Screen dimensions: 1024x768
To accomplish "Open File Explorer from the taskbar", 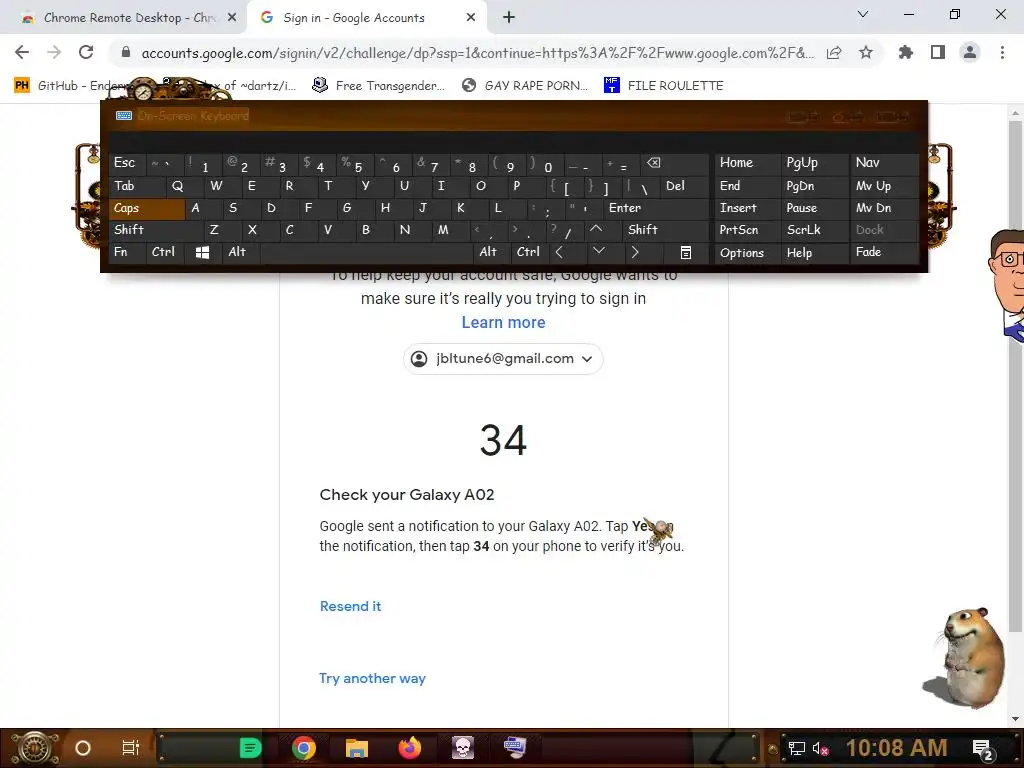I will click(357, 748).
